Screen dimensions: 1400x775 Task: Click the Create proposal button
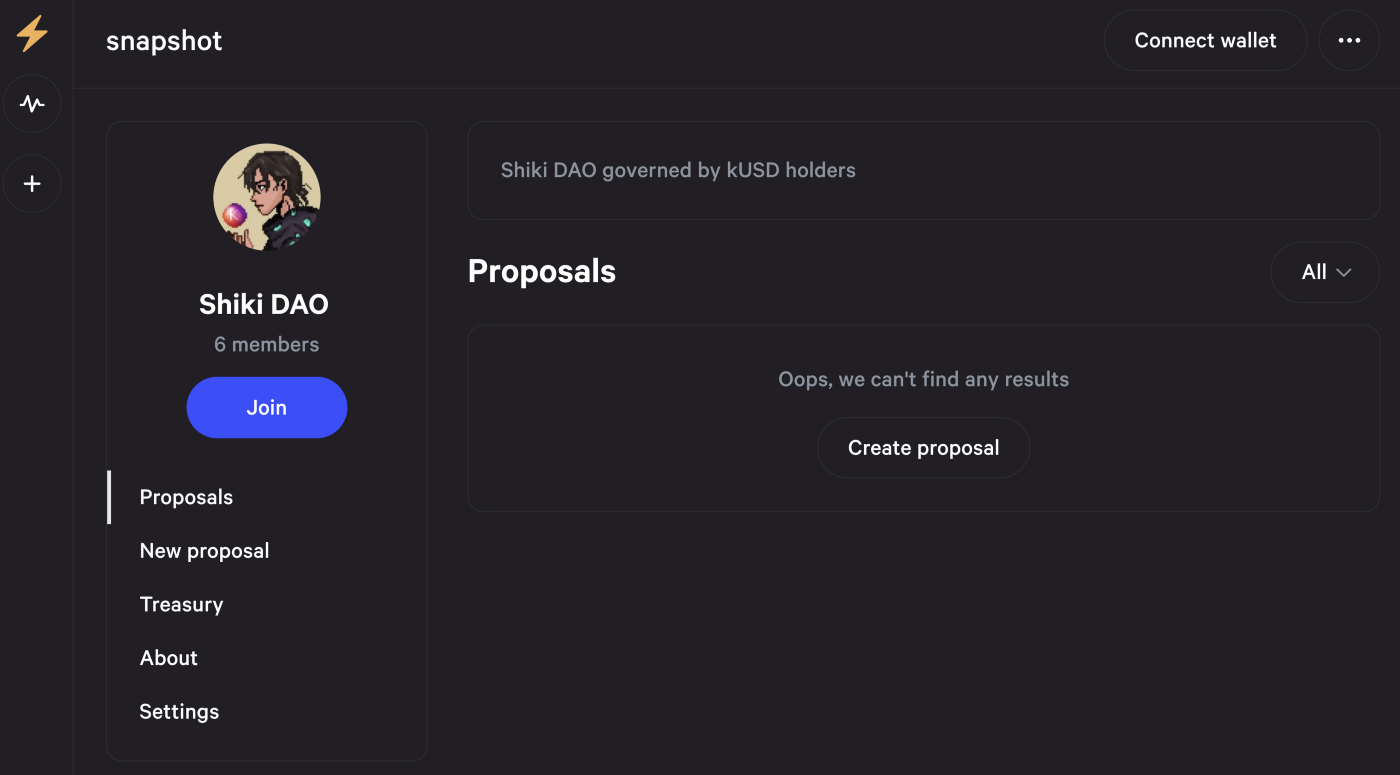(923, 448)
